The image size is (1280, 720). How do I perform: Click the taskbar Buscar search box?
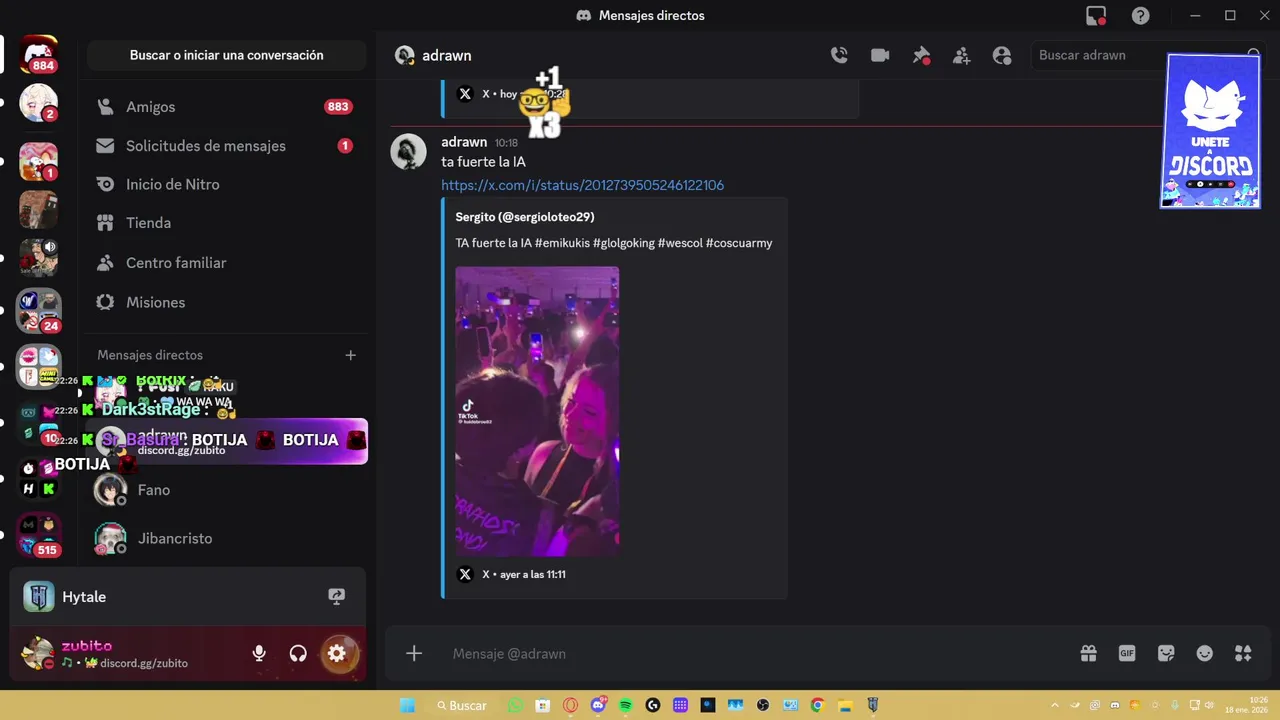click(x=461, y=705)
